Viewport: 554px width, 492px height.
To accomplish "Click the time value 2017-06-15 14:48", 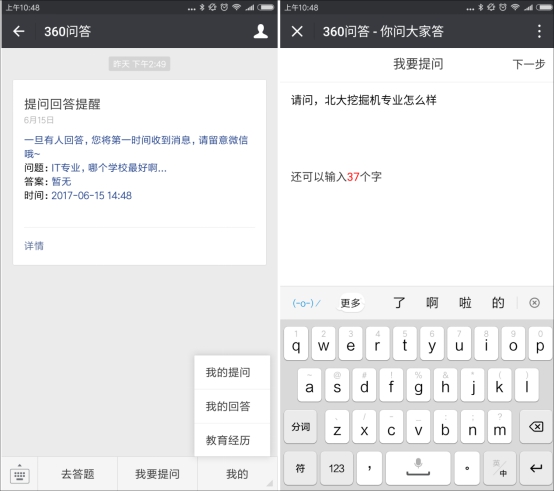I will [x=92, y=195].
